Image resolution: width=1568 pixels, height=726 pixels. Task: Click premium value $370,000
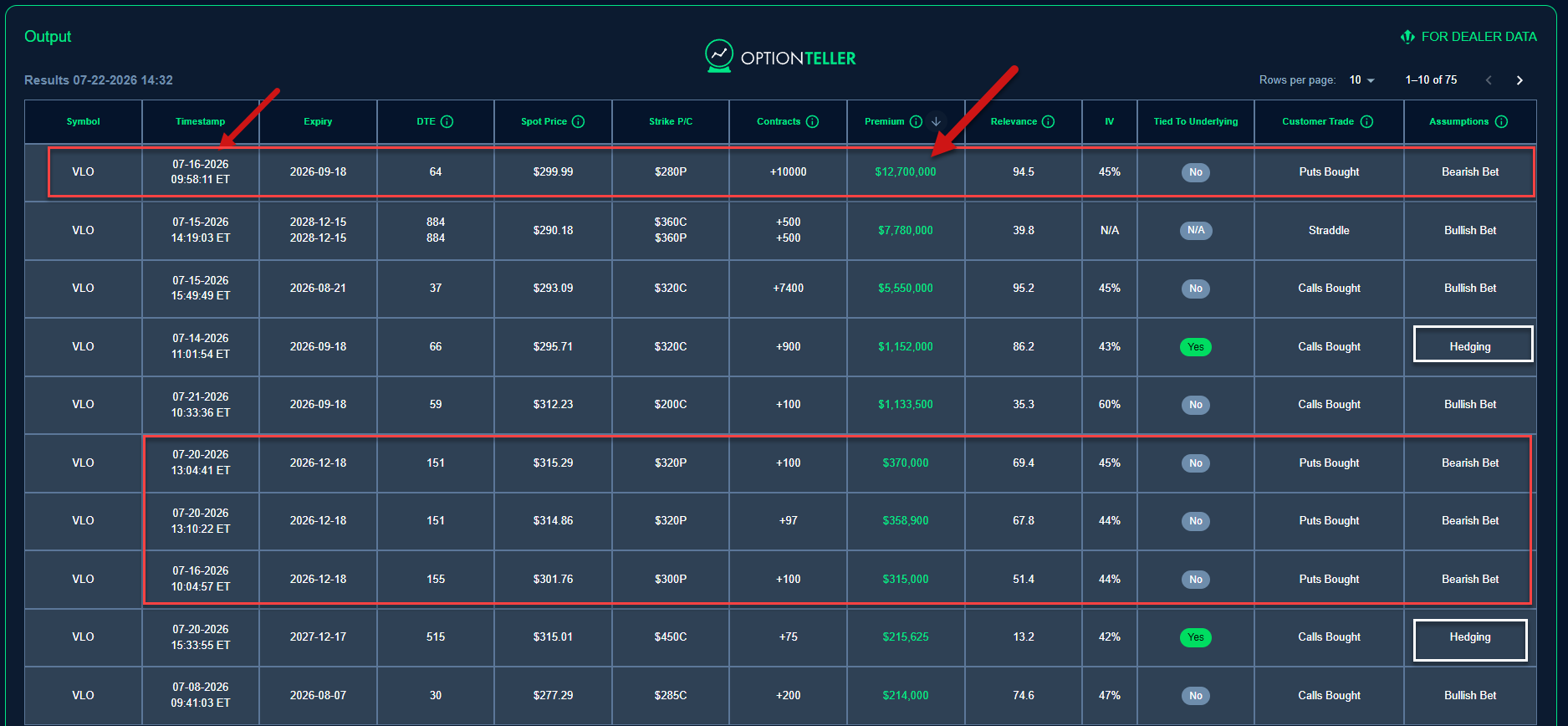pyautogui.click(x=906, y=463)
